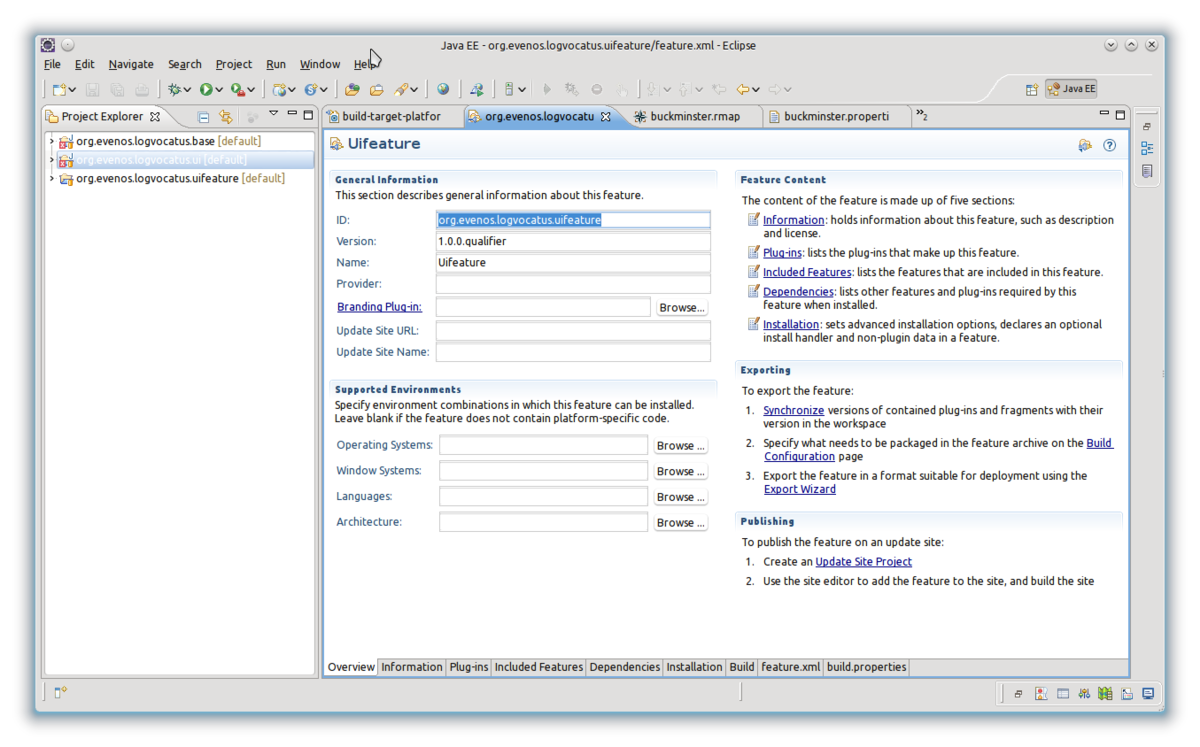Show hidden editor tabs list
The height and width of the screenshot is (747, 1200).
point(921,116)
